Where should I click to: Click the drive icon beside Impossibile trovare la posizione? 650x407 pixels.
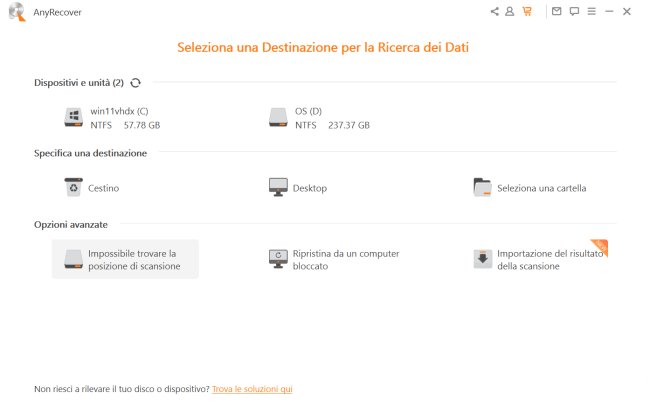(x=73, y=259)
